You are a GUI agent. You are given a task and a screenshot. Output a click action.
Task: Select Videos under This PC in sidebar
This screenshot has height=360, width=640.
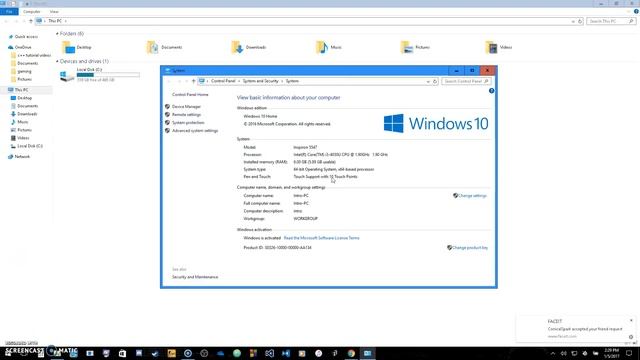click(x=23, y=138)
